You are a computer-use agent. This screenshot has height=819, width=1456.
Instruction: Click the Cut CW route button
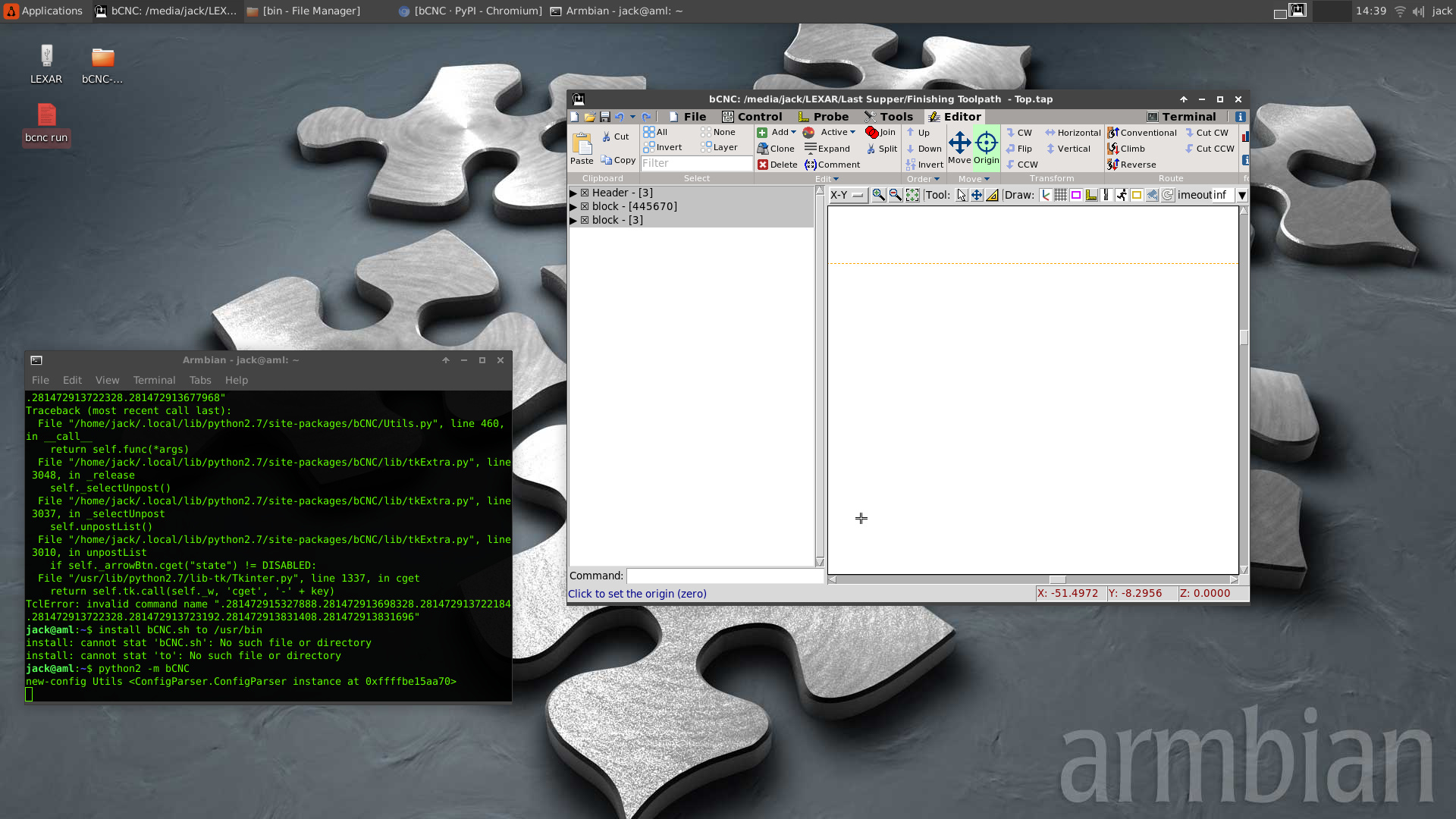click(x=1207, y=133)
